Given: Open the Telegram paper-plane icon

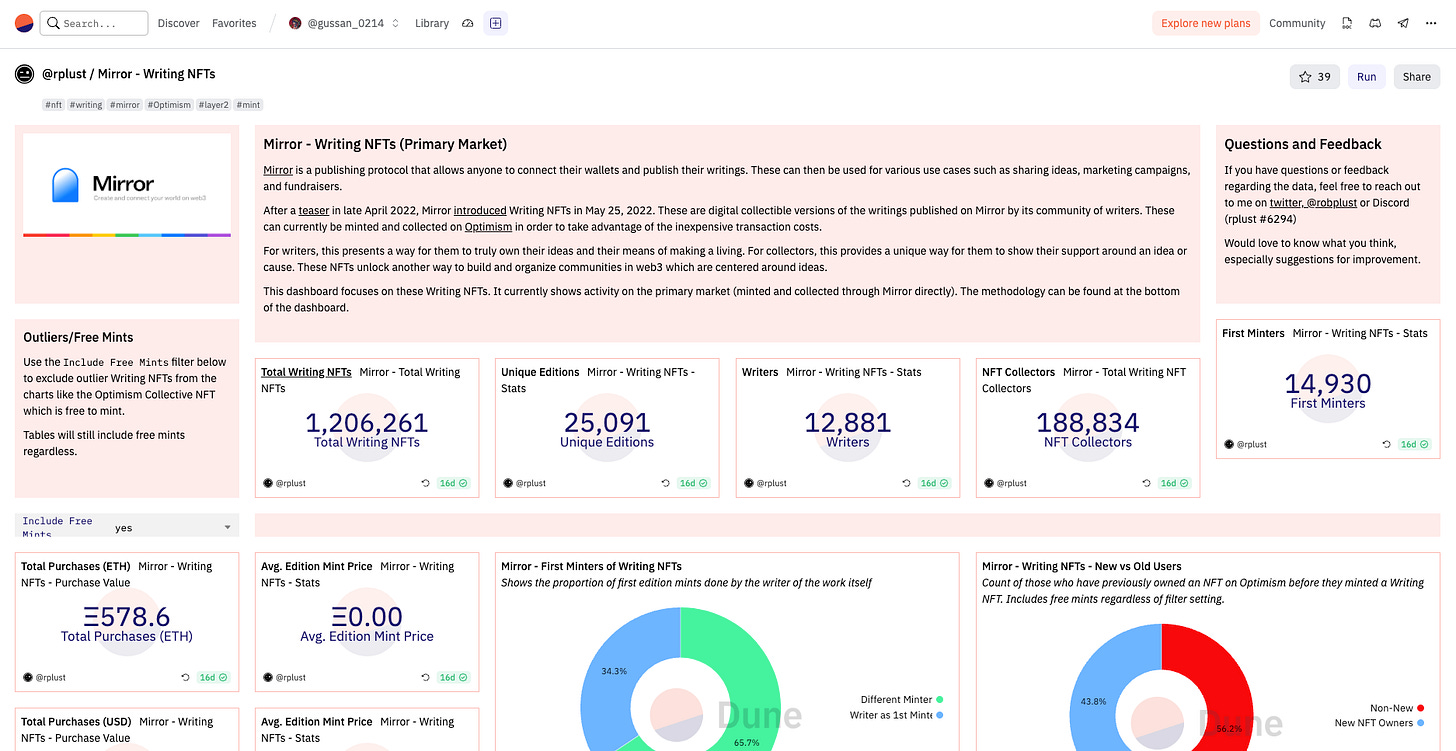Looking at the screenshot, I should pos(1403,23).
